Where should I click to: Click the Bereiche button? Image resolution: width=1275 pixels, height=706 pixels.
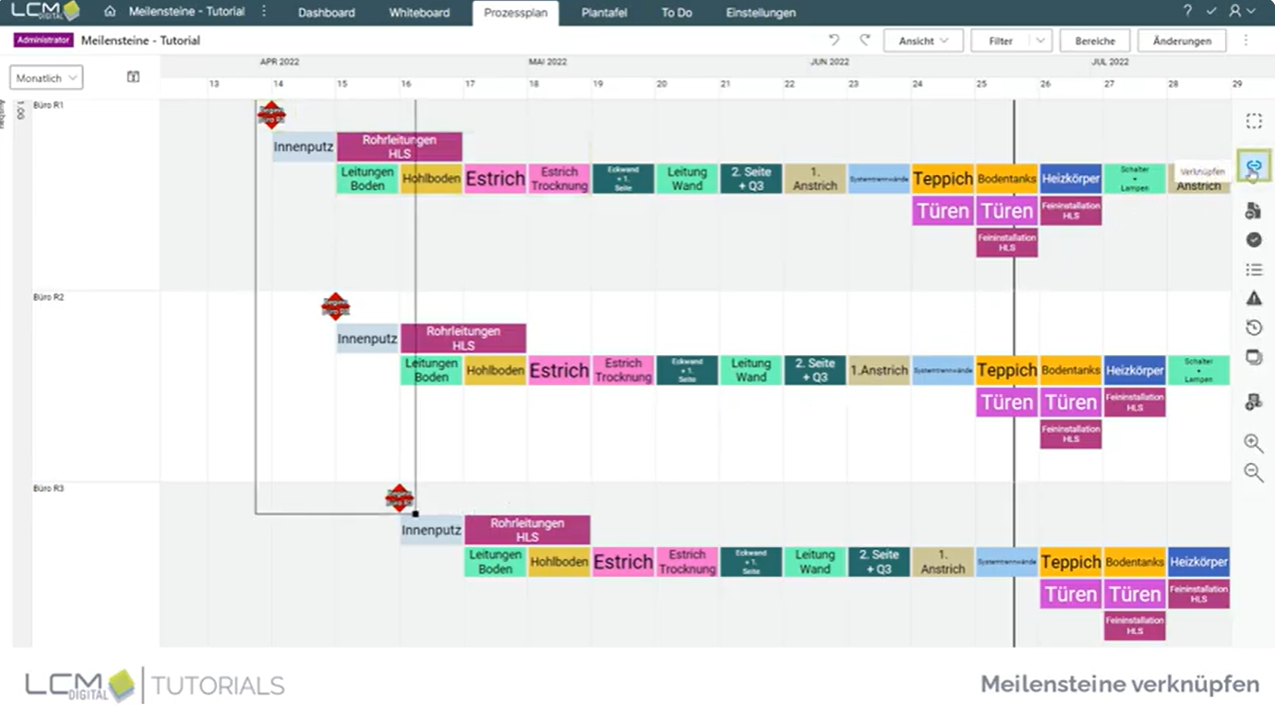point(1095,41)
